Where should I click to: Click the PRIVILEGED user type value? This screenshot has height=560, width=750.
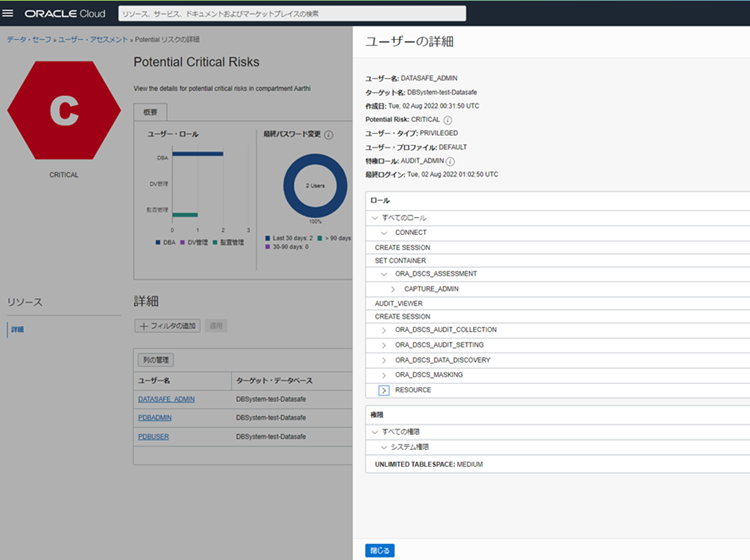[x=439, y=133]
